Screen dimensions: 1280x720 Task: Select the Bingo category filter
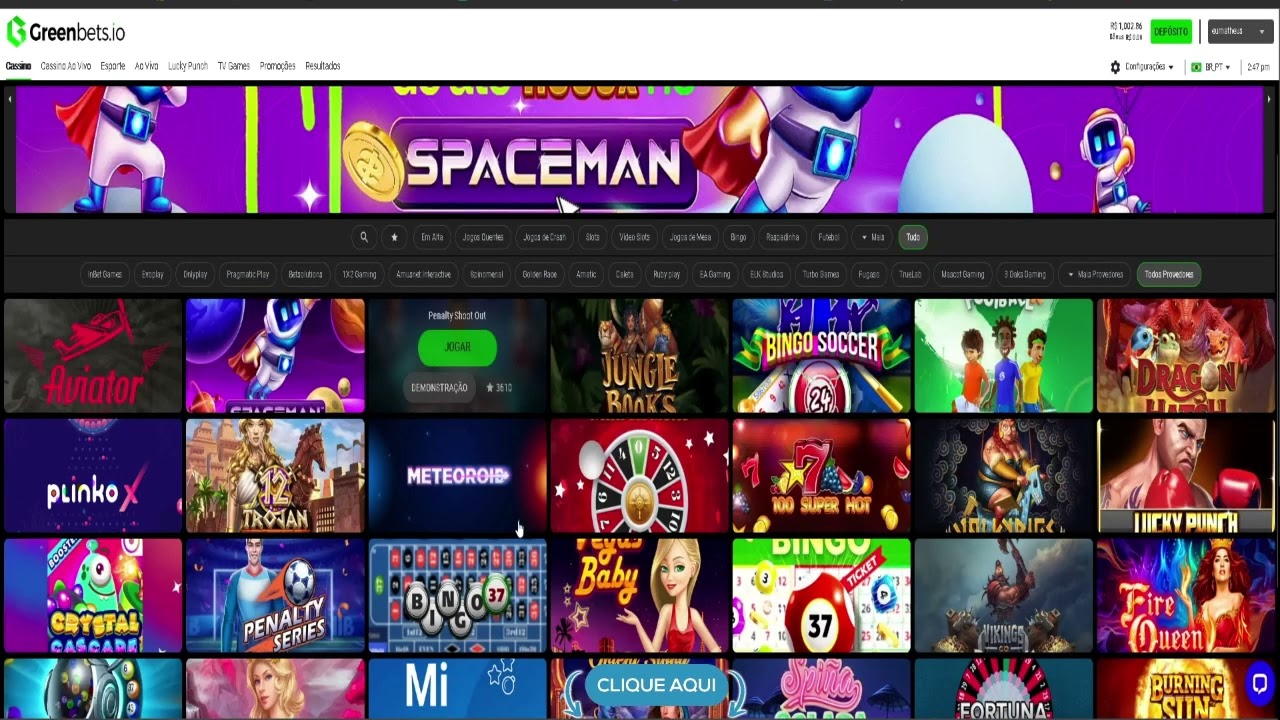(x=739, y=237)
